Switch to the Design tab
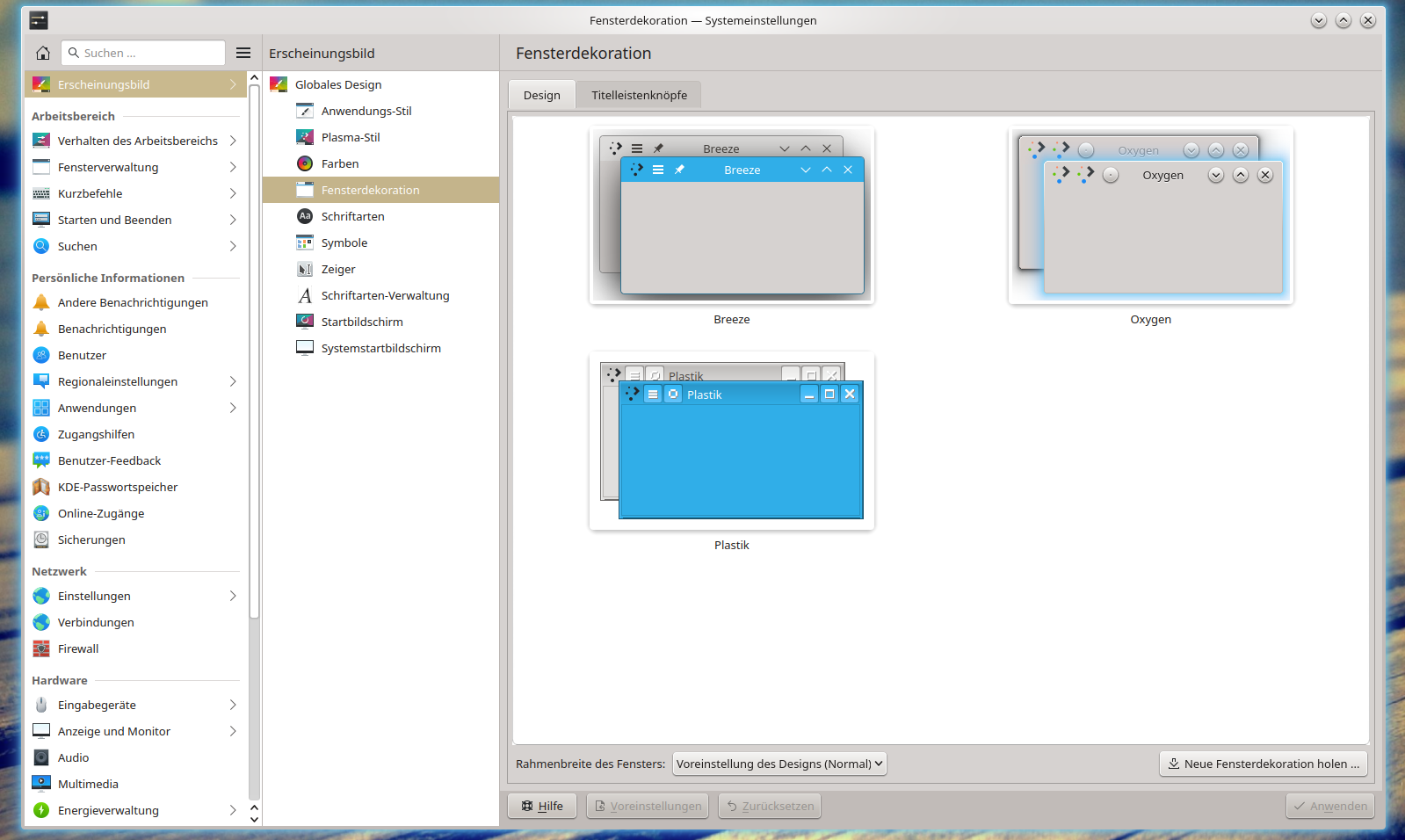1405x840 pixels. point(542,95)
